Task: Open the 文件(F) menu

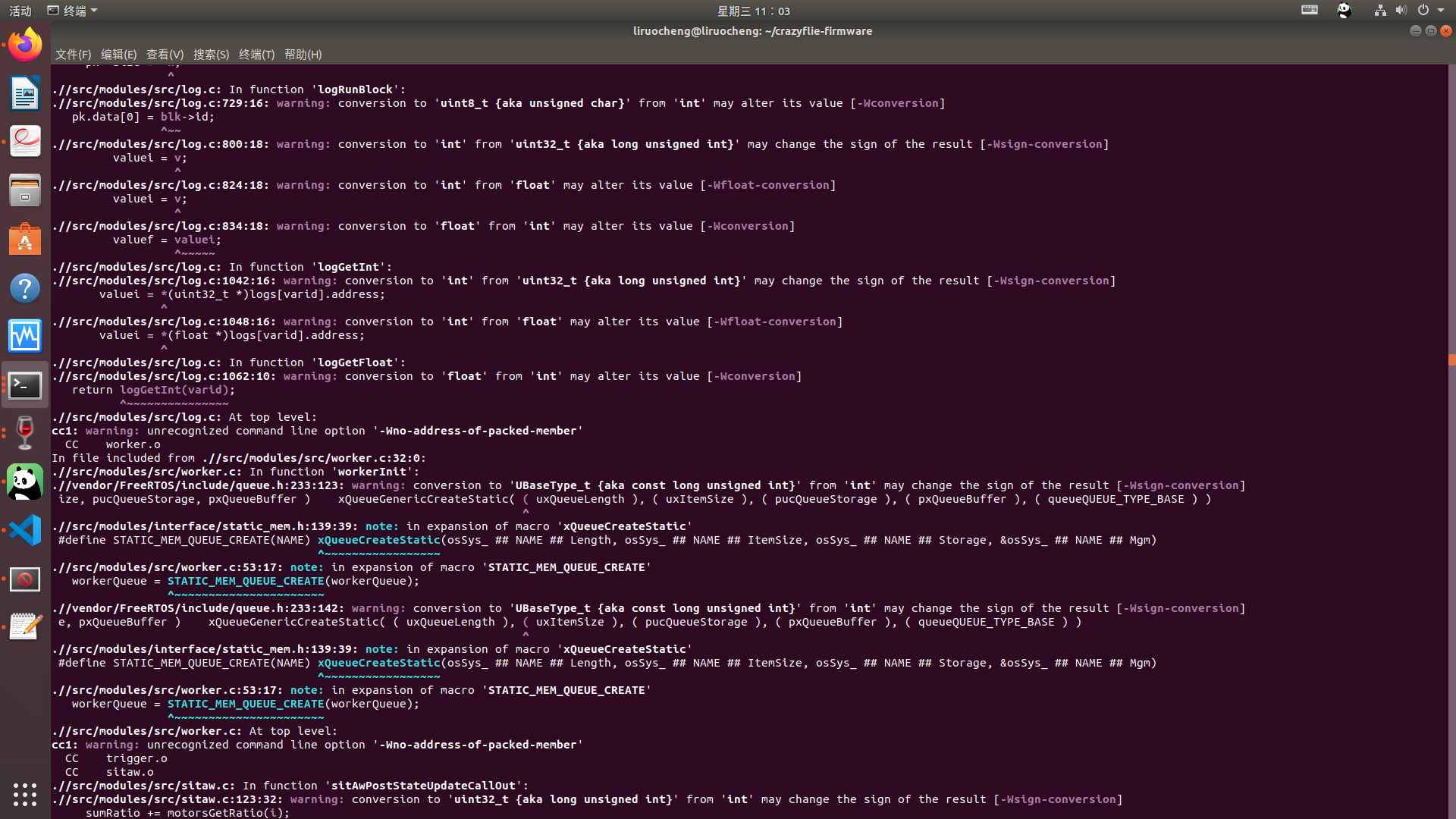Action: coord(73,55)
